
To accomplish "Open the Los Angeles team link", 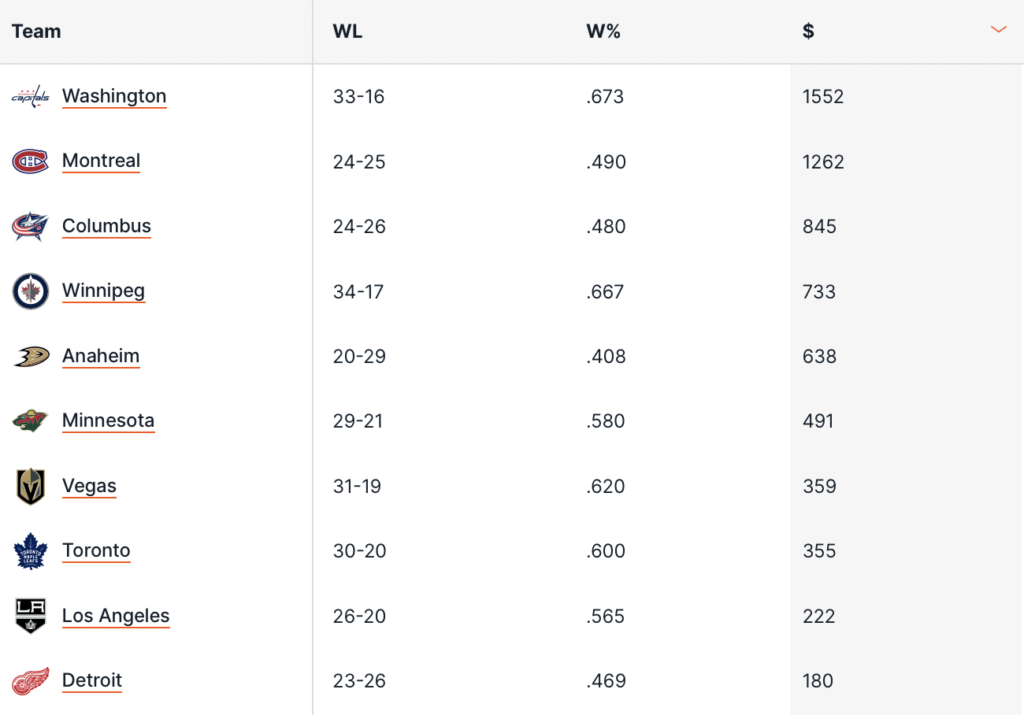I will click(116, 616).
